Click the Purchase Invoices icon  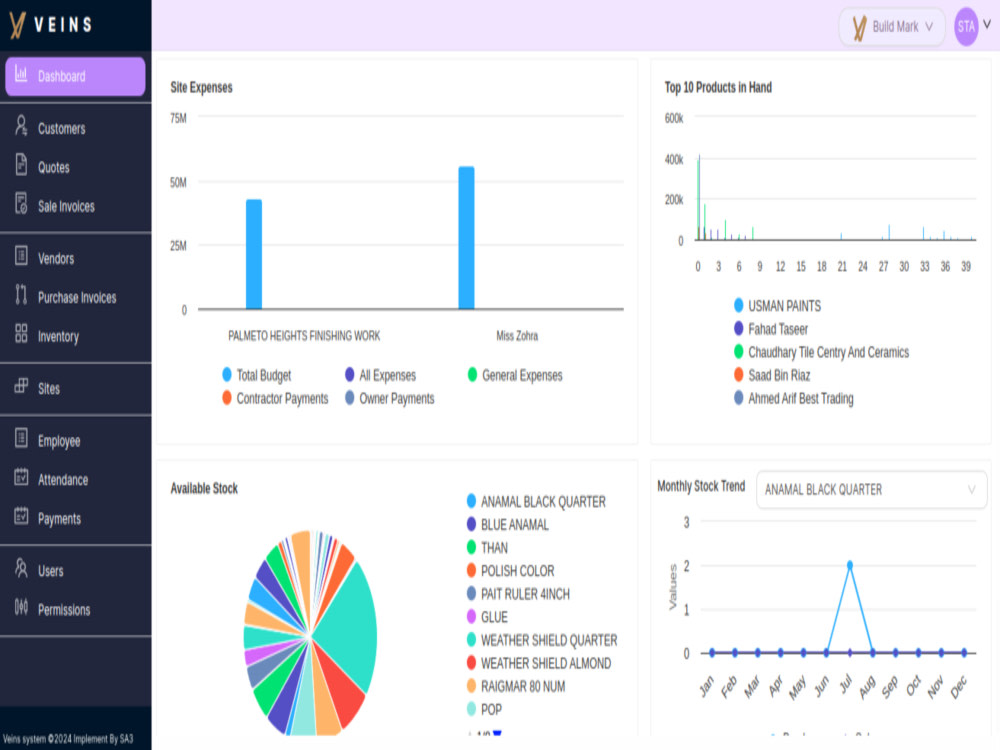[21, 295]
